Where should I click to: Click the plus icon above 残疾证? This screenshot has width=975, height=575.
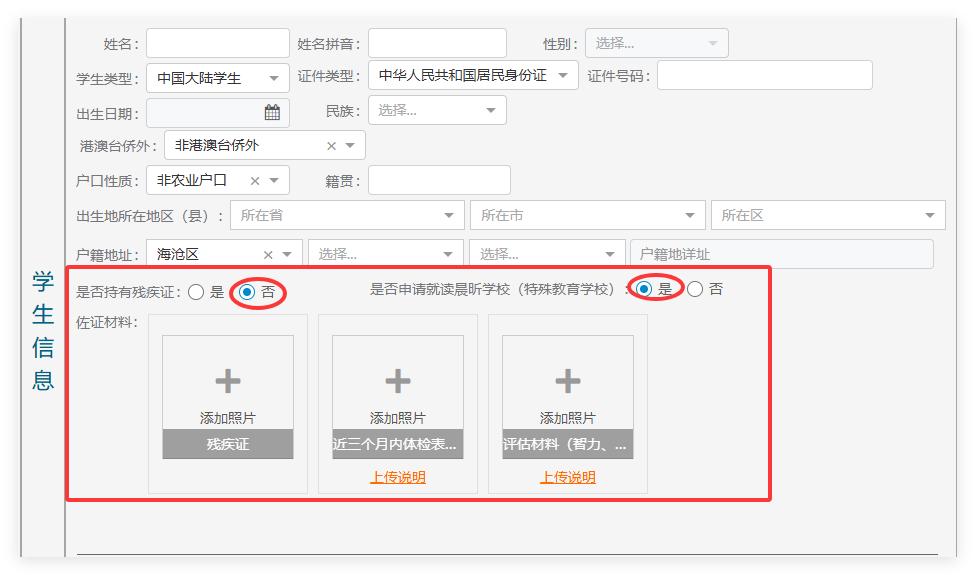pos(228,381)
